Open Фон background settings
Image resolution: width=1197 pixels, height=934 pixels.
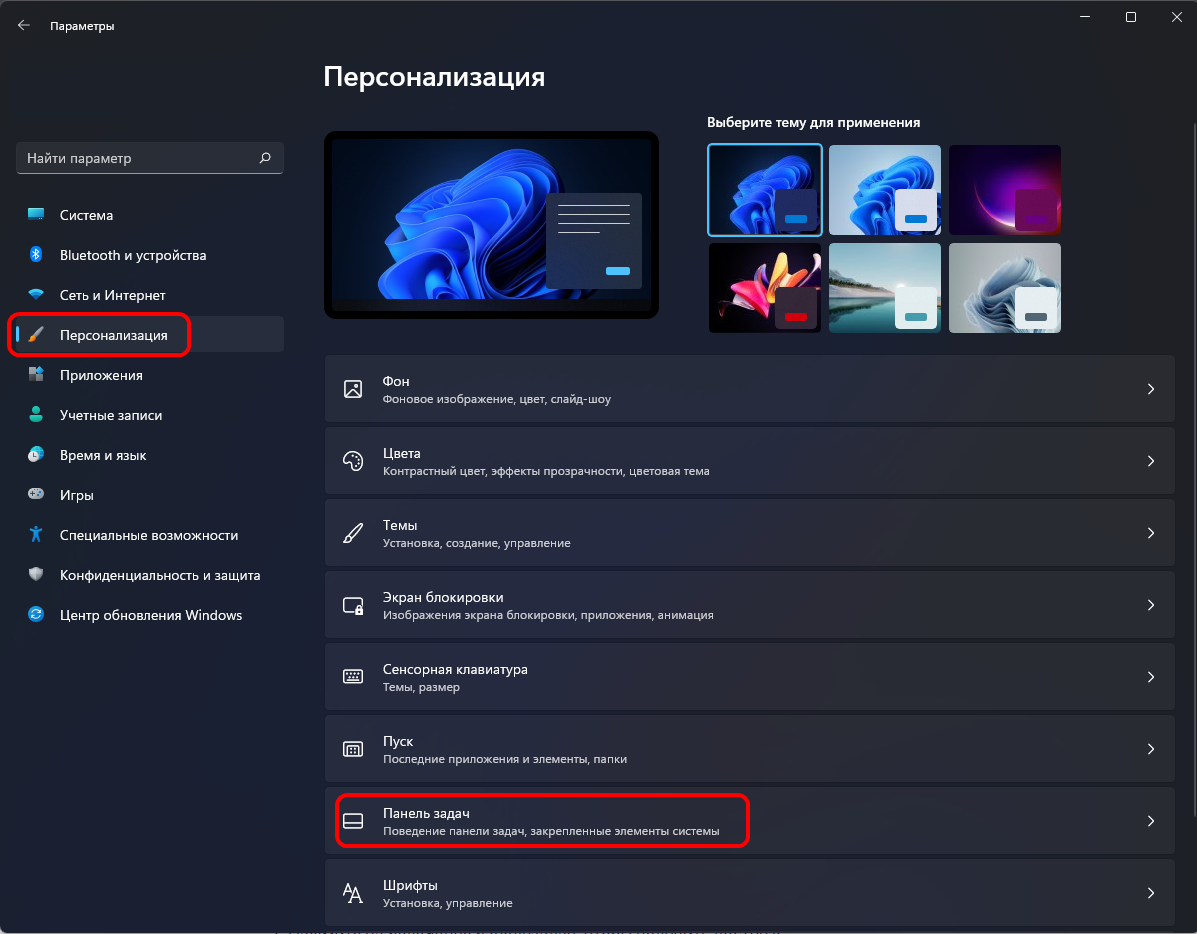pos(750,389)
